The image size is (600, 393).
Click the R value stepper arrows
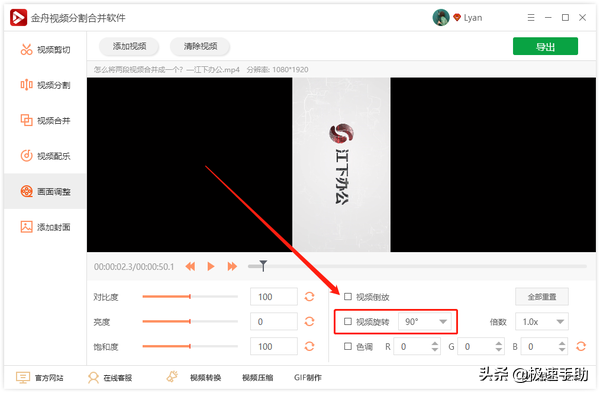click(435, 346)
